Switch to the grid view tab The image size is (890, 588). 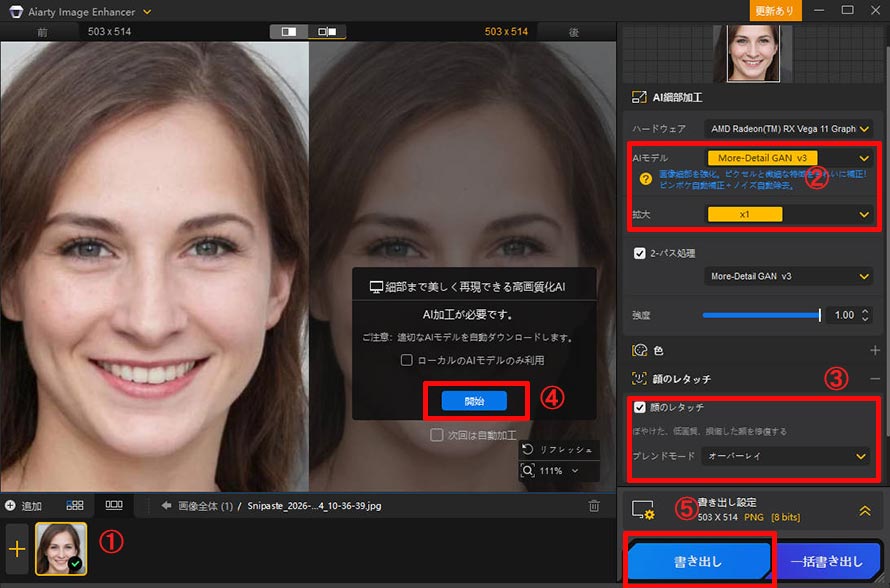coord(74,505)
